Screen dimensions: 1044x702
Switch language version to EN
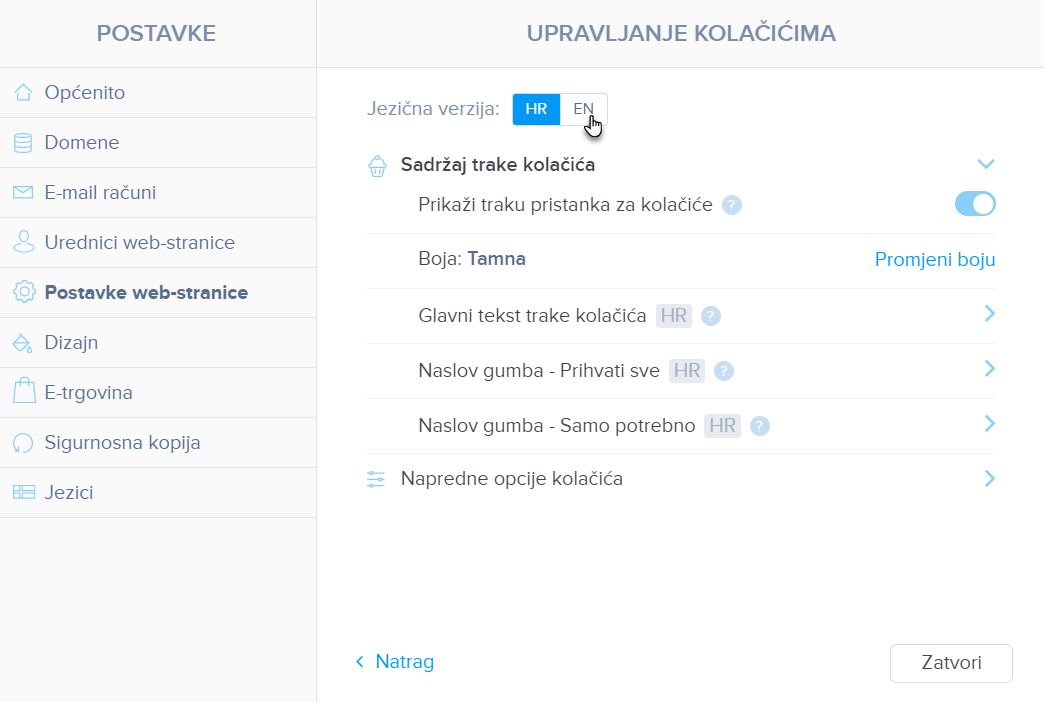click(583, 109)
